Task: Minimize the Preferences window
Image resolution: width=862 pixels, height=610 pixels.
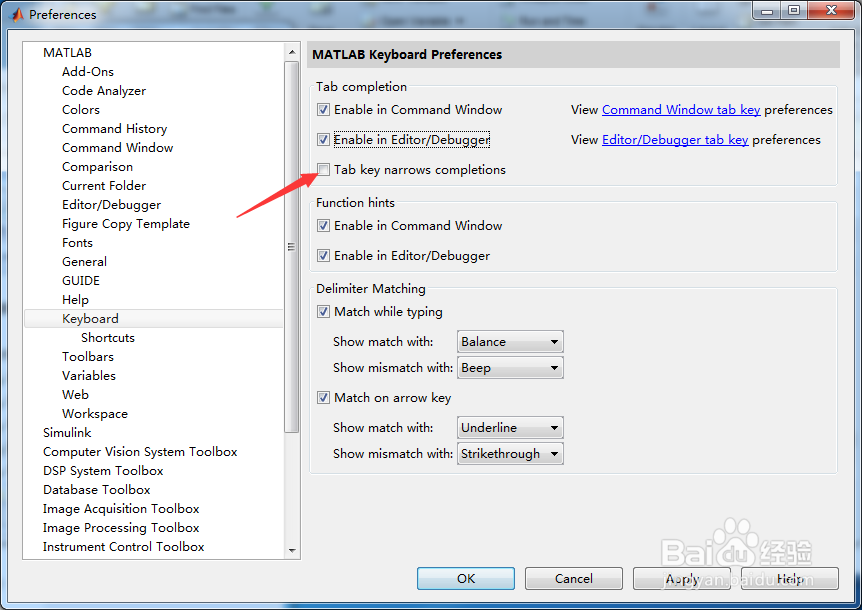Action: pos(767,10)
